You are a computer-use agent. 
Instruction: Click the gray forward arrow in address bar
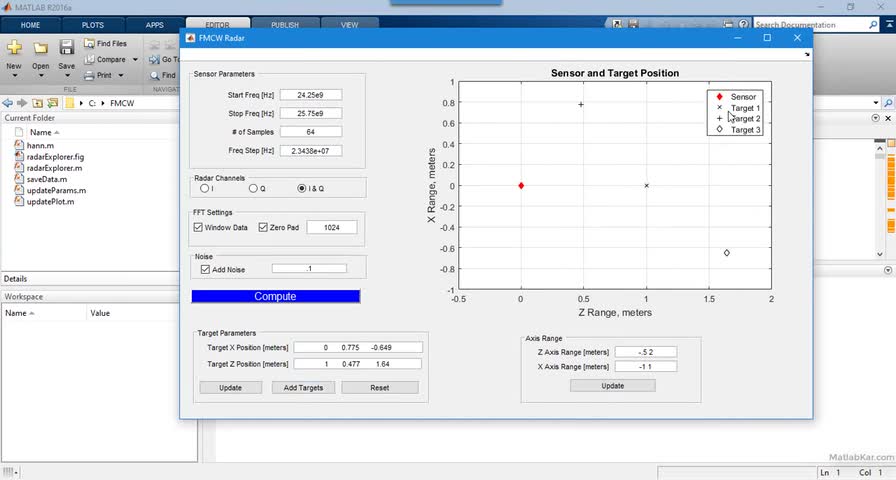coord(22,103)
